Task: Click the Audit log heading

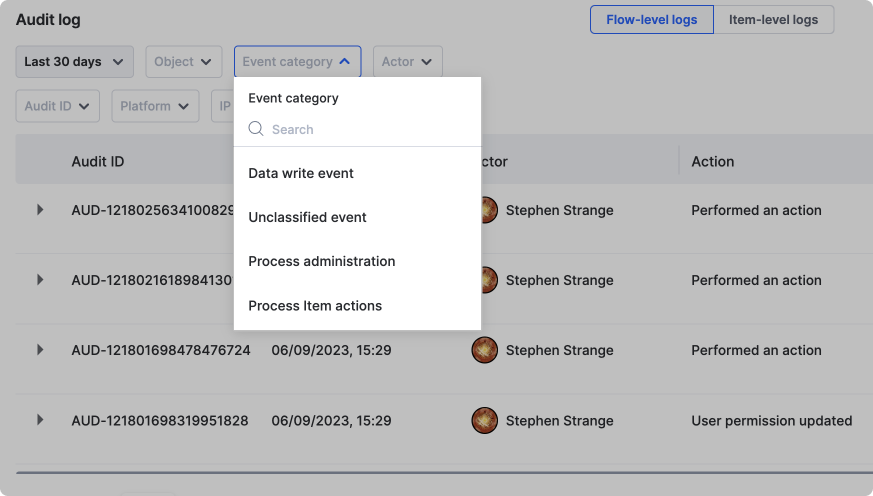Action: tap(48, 19)
